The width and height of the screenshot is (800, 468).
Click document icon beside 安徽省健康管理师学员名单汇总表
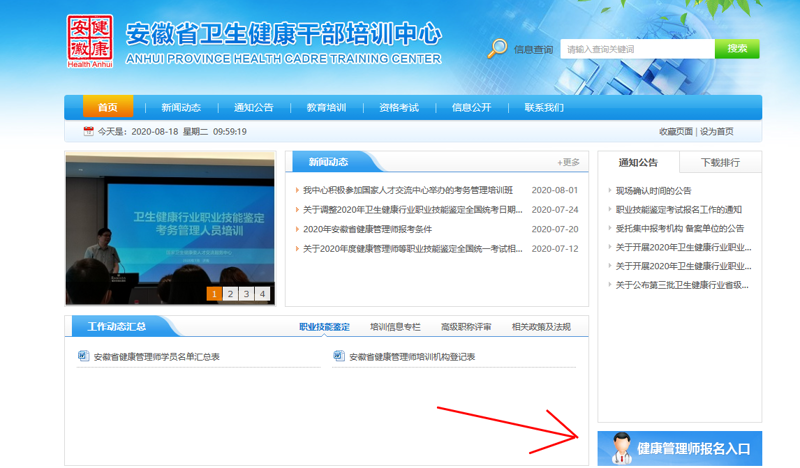[x=84, y=356]
